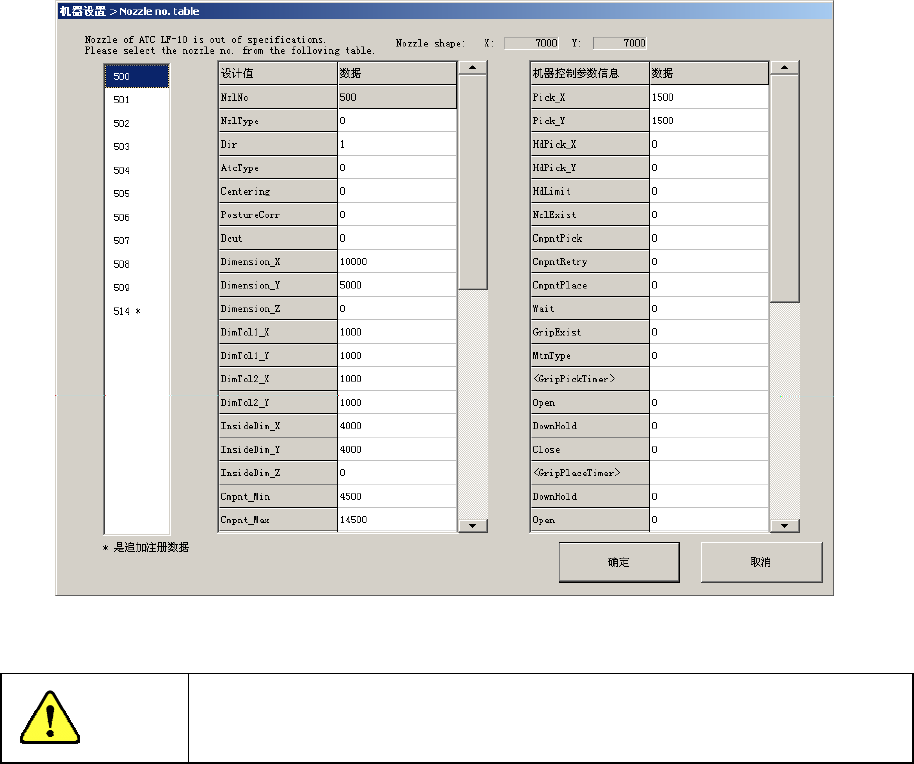Click the HdLimit data cell
This screenshot has height=764, width=914.
coord(709,191)
